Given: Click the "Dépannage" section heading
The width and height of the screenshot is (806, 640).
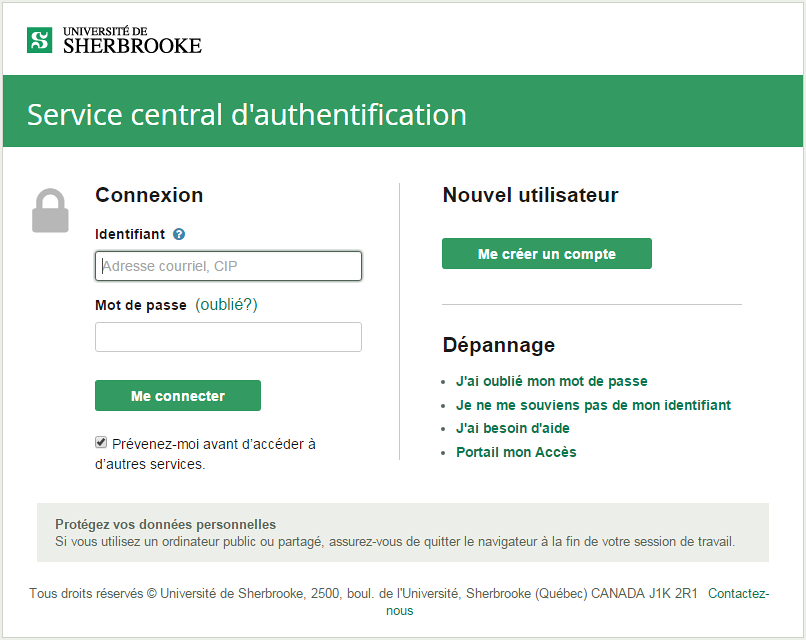Looking at the screenshot, I should point(499,345).
